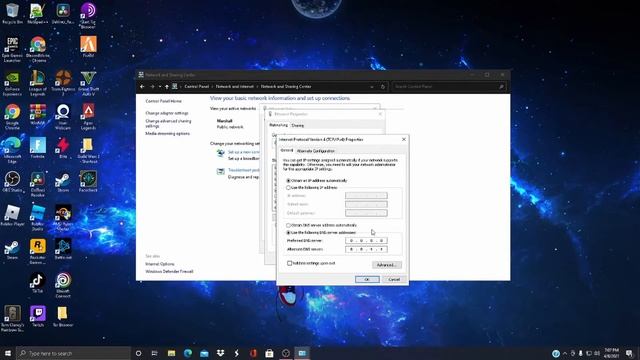Select Rockstar Games Launcher desktop icon
Image resolution: width=640 pixels, height=360 pixels.
point(38,251)
